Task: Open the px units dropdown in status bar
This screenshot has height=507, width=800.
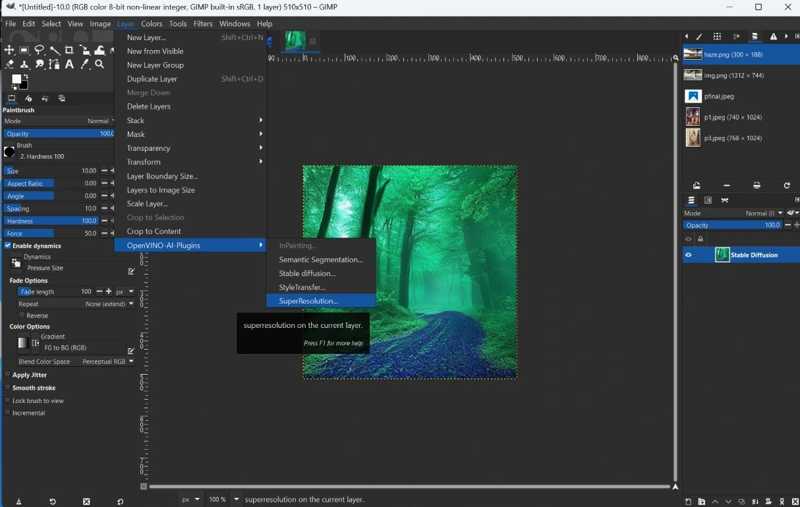Action: coord(190,499)
